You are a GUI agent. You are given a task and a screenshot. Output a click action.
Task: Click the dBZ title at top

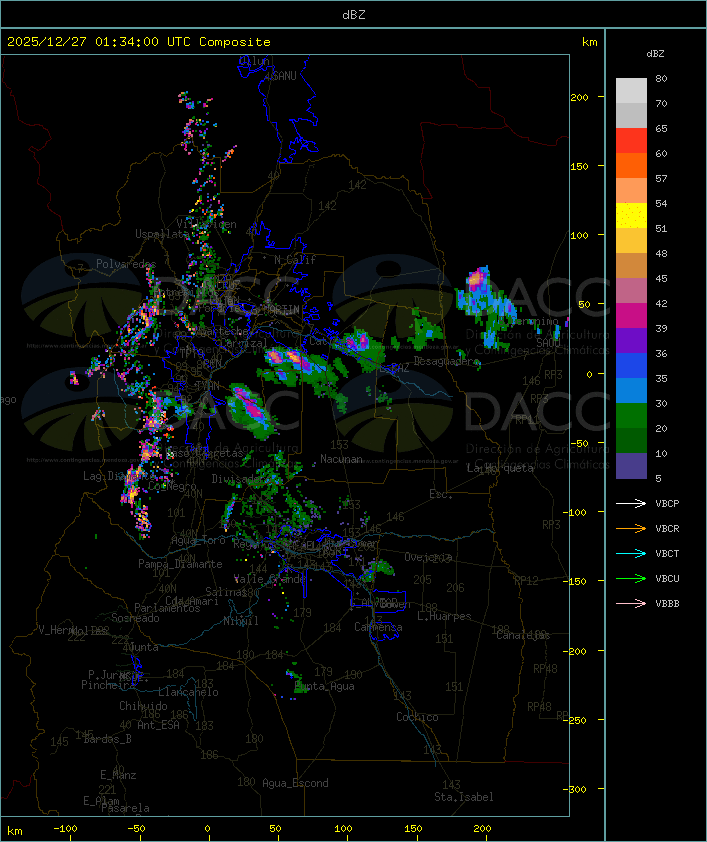click(x=354, y=15)
